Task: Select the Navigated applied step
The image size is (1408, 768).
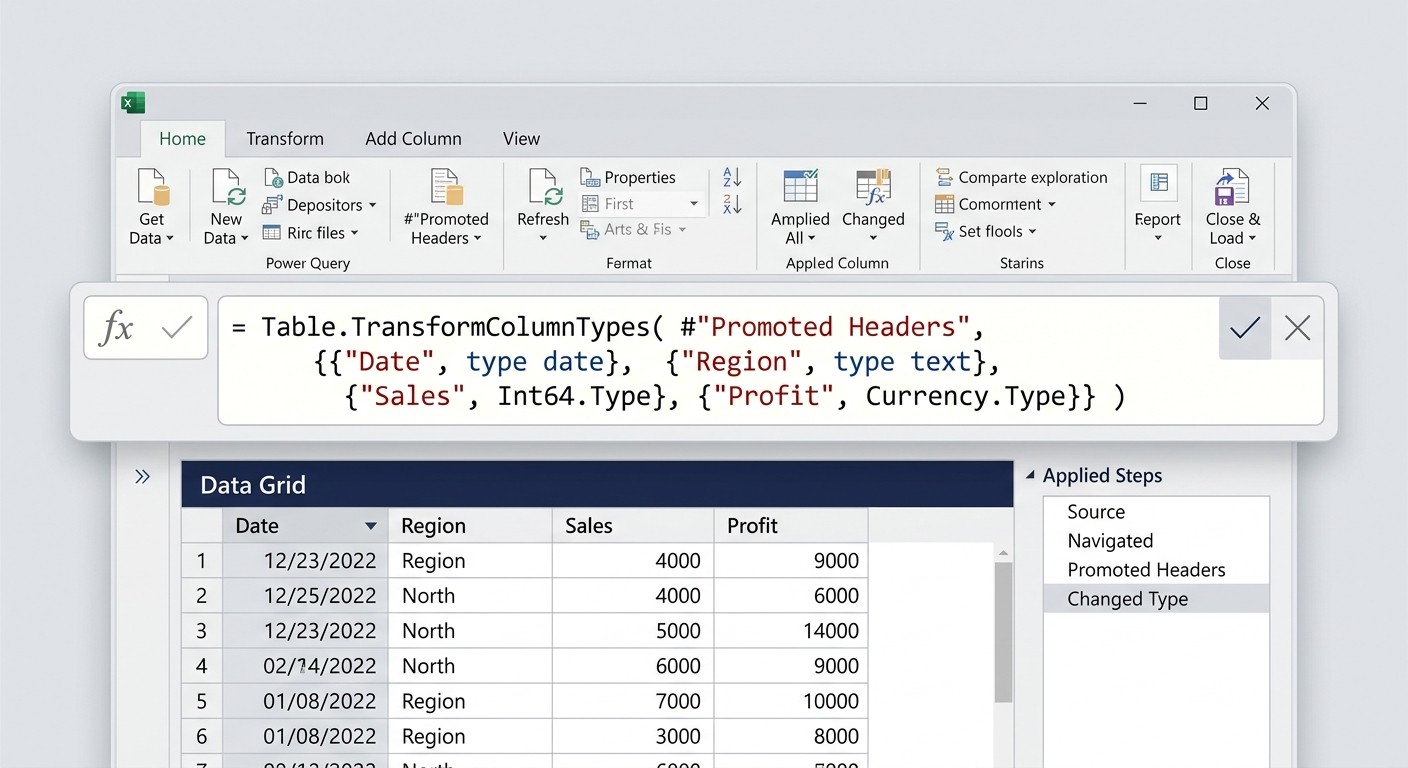Action: 1156,541
